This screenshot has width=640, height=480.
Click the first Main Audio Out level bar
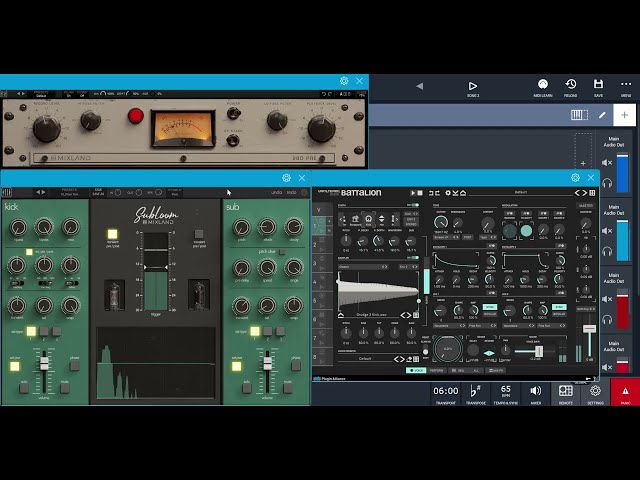622,173
